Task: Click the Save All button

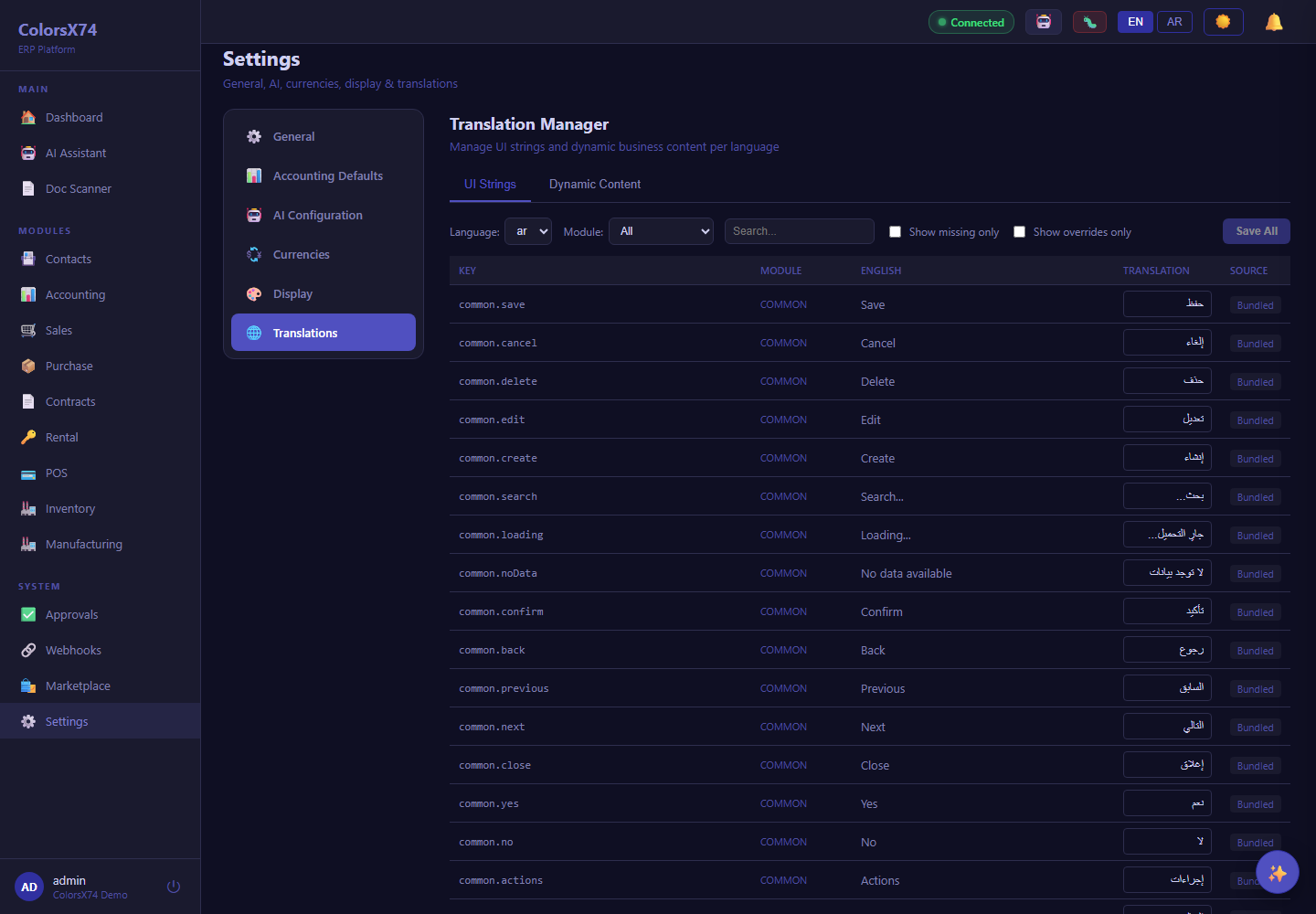Action: (x=1257, y=231)
